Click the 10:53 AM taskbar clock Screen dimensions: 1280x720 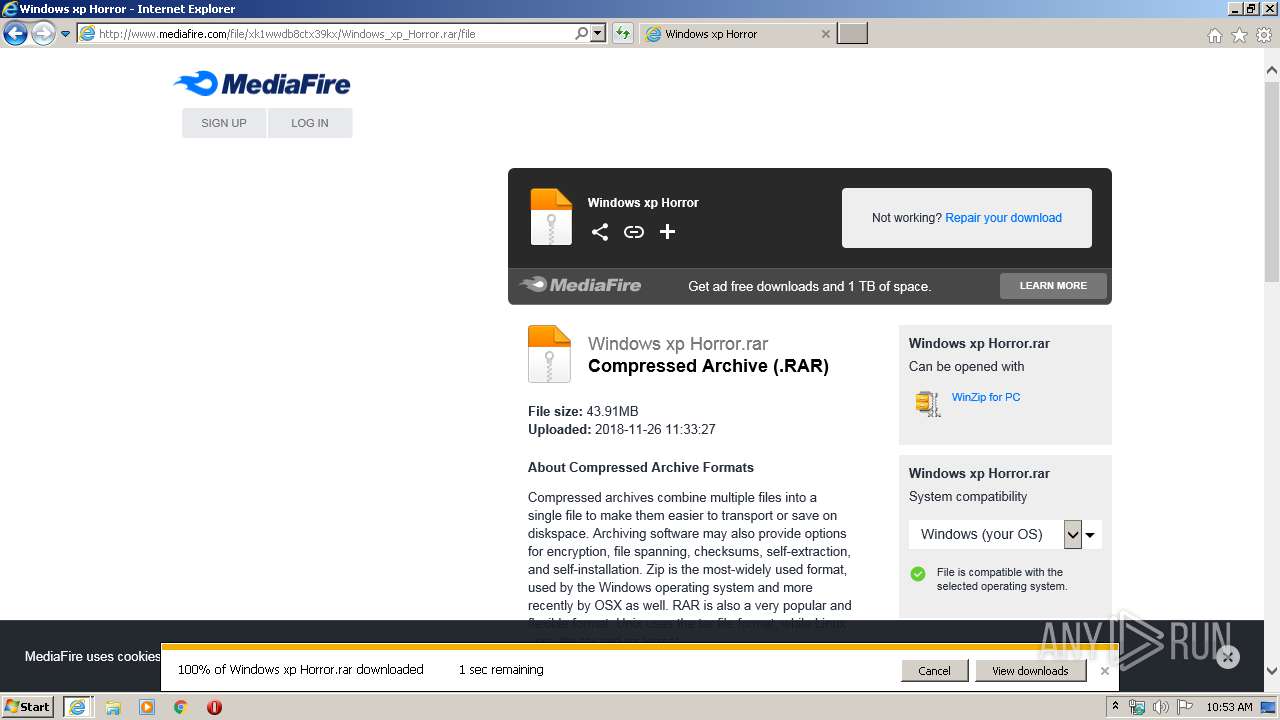[1229, 707]
